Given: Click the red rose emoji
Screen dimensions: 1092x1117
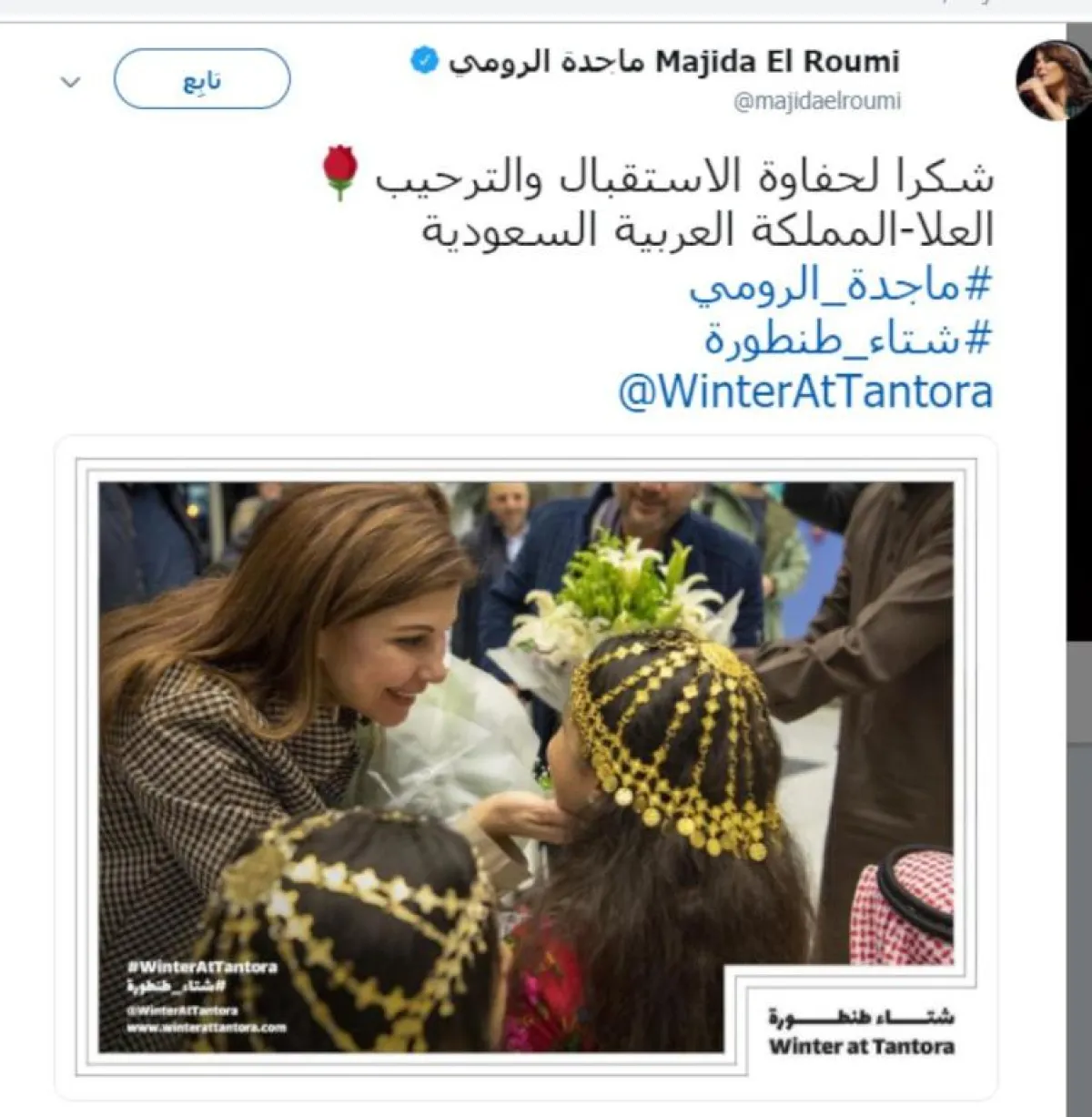Looking at the screenshot, I should click(340, 171).
